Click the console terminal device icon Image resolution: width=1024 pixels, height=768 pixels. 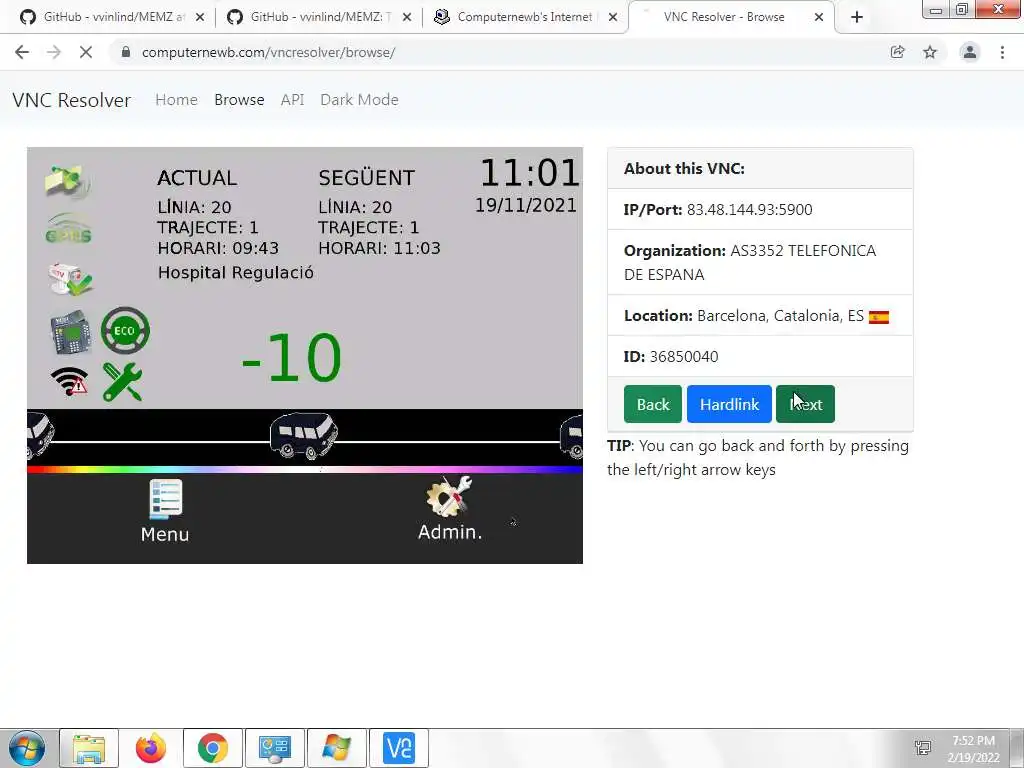coord(71,332)
